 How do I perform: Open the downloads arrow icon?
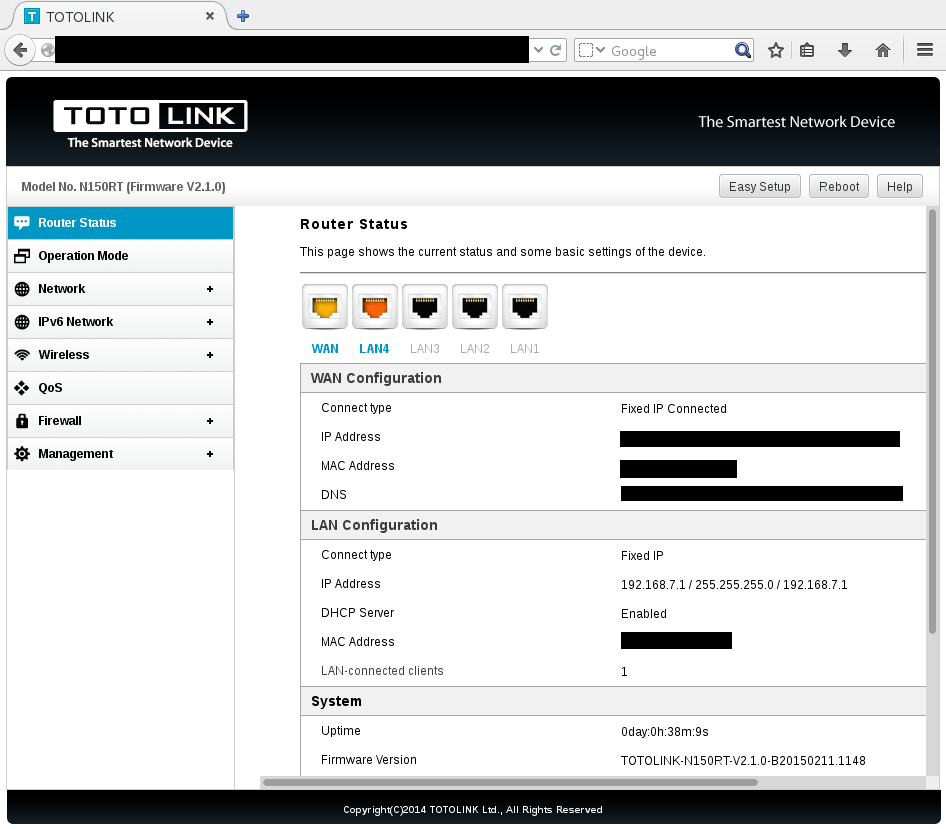(x=845, y=50)
